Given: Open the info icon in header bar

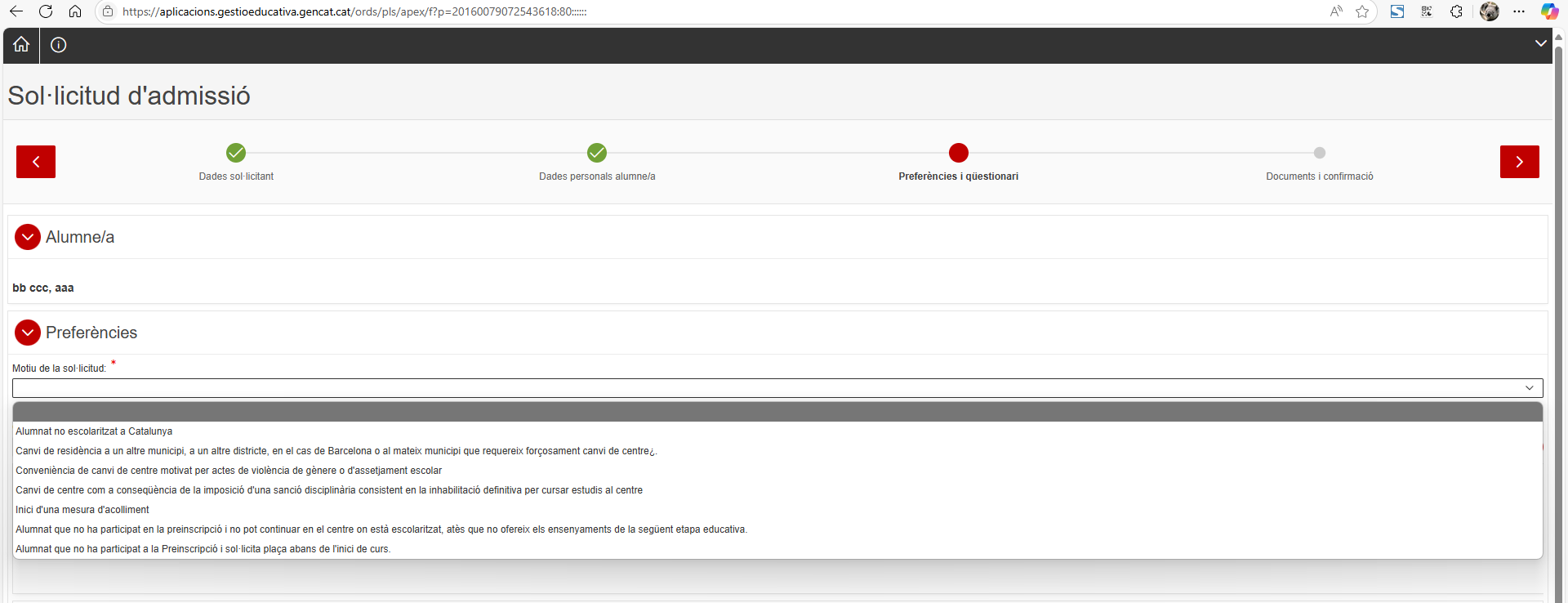Looking at the screenshot, I should (59, 45).
